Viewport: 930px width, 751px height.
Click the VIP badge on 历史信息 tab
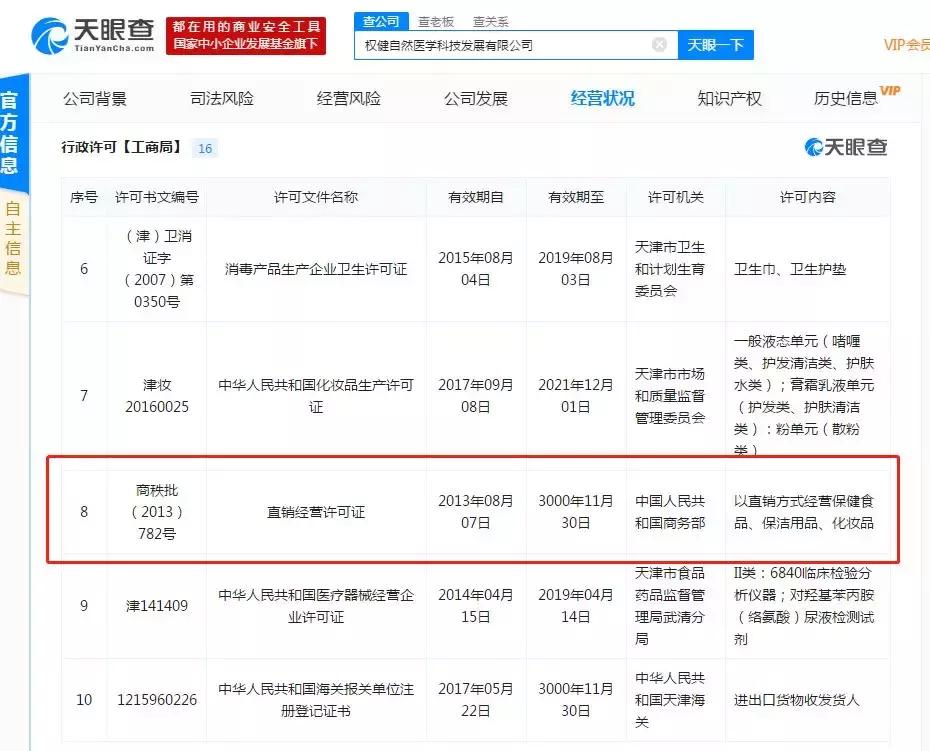pos(891,90)
